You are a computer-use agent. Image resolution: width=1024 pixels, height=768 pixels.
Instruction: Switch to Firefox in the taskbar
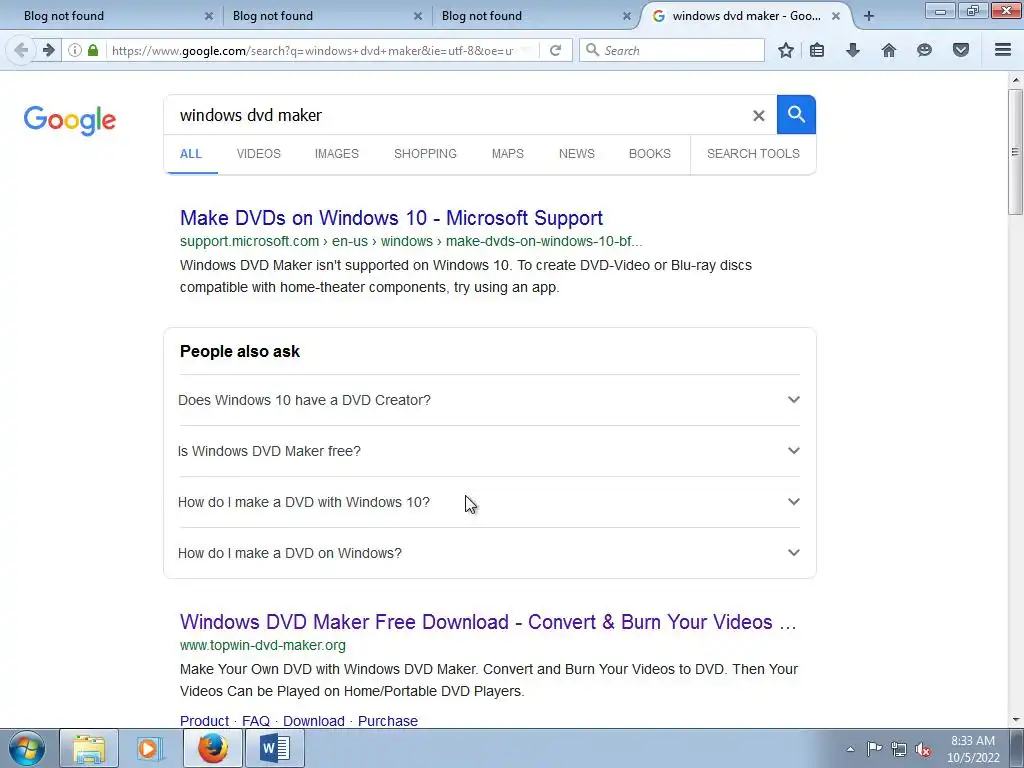point(212,748)
